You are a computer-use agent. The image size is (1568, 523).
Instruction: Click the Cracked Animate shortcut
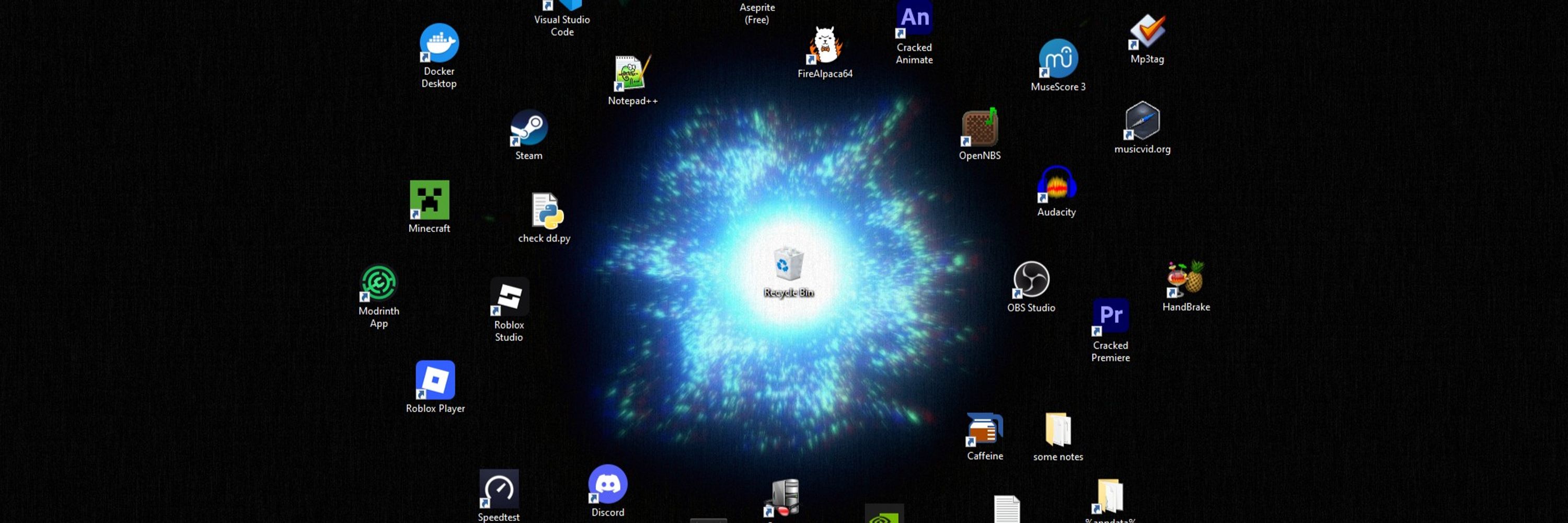tap(914, 18)
